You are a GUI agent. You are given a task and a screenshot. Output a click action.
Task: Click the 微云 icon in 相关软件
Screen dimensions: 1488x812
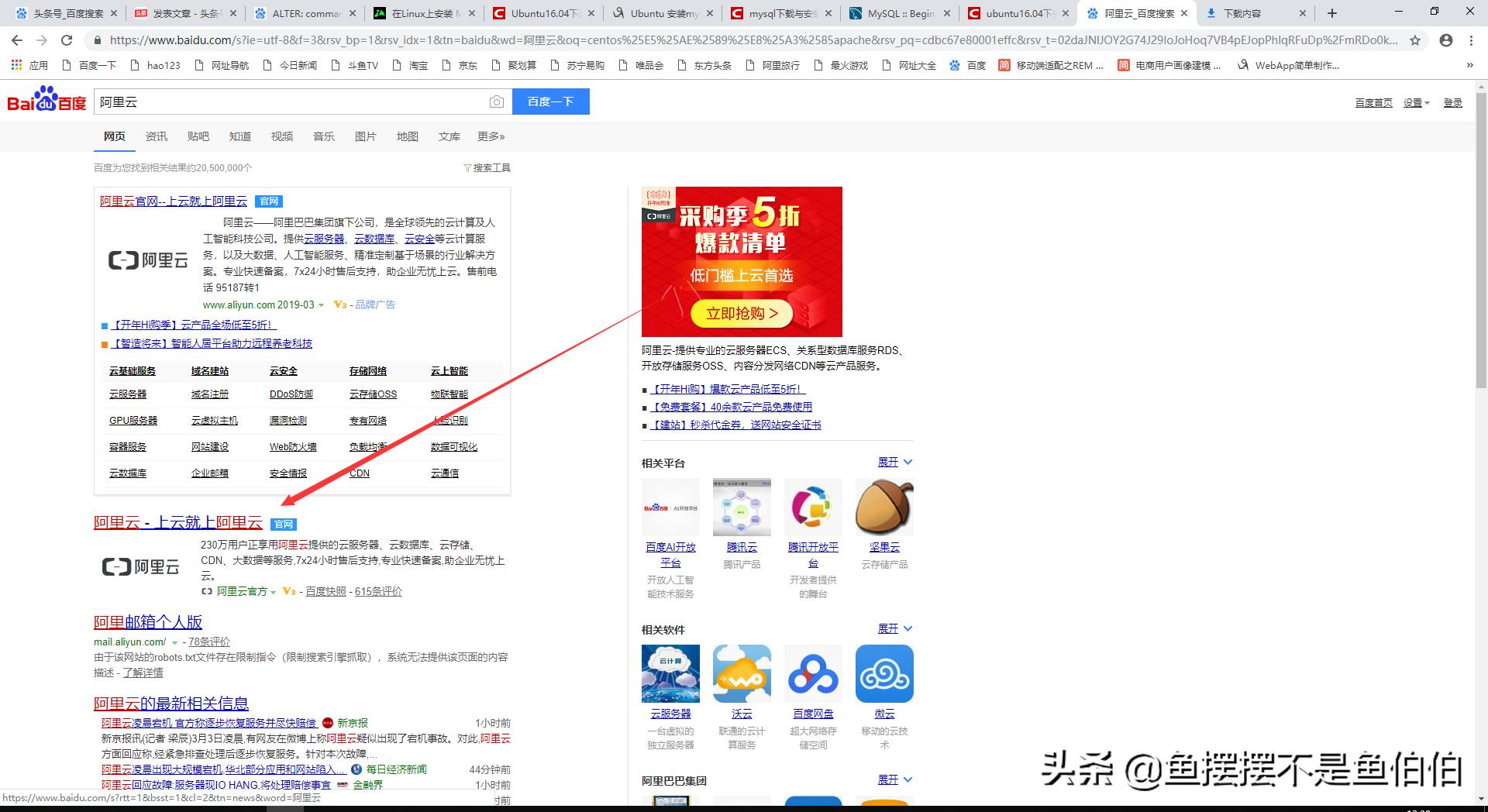point(884,673)
